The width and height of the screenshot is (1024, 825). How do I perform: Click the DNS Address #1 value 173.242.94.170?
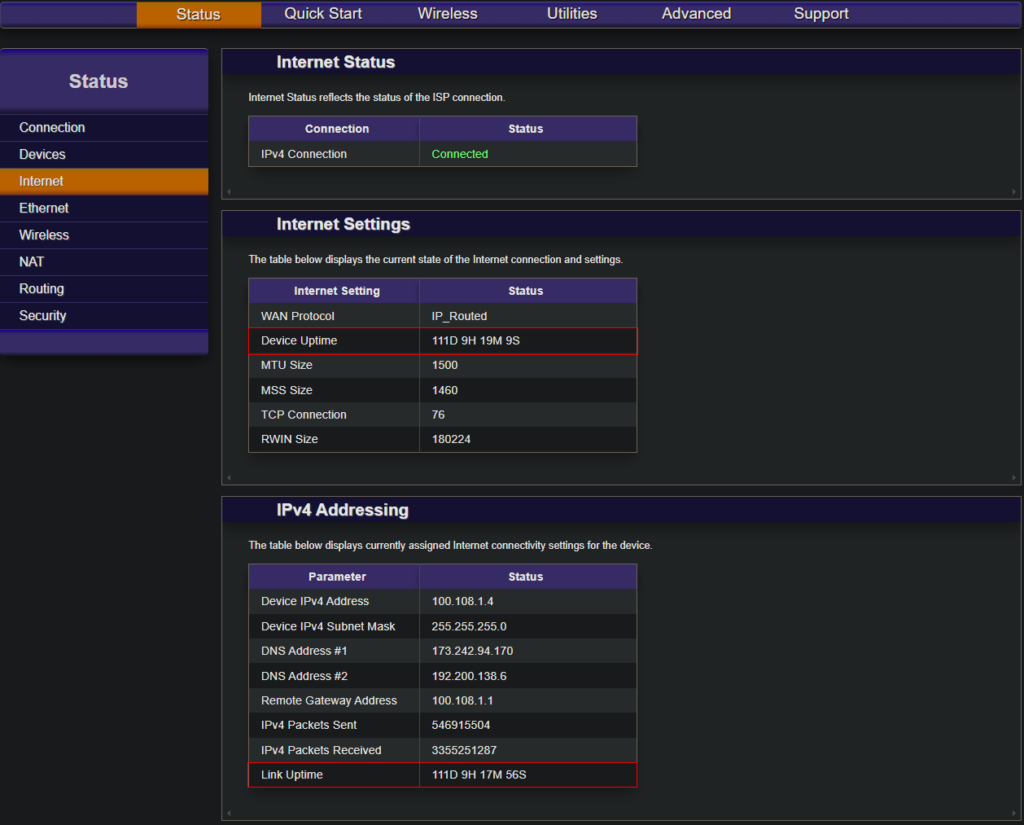pos(473,651)
